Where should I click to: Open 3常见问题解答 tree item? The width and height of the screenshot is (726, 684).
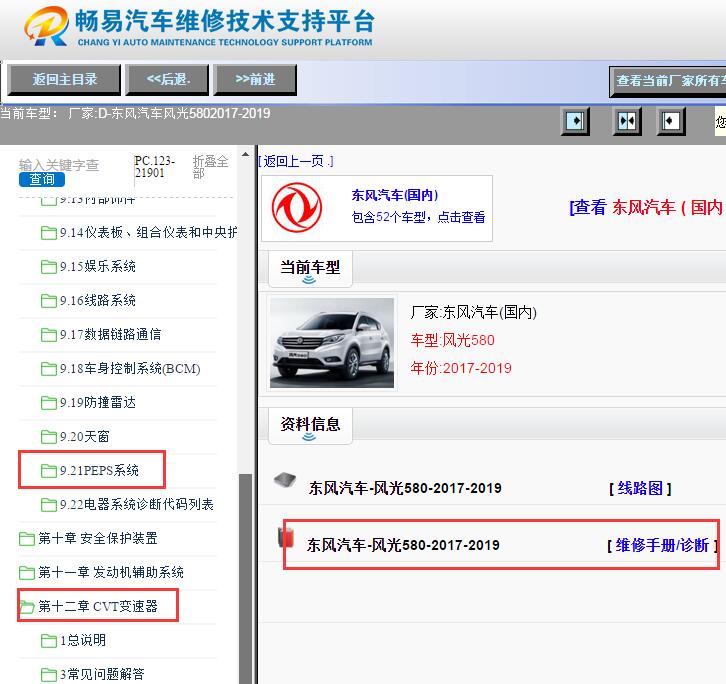coord(102,674)
